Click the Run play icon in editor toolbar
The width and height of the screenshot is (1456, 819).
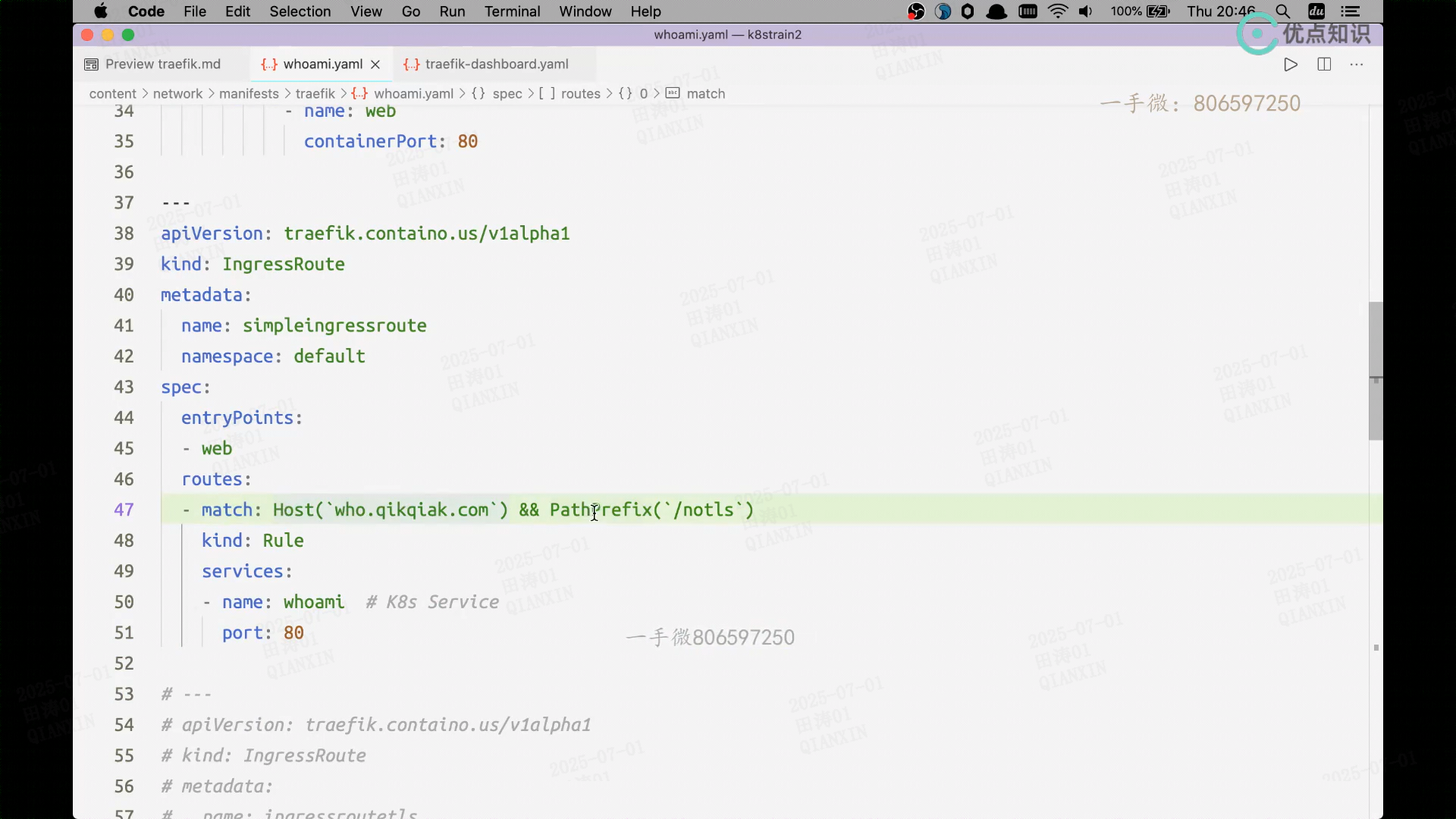click(x=1290, y=64)
